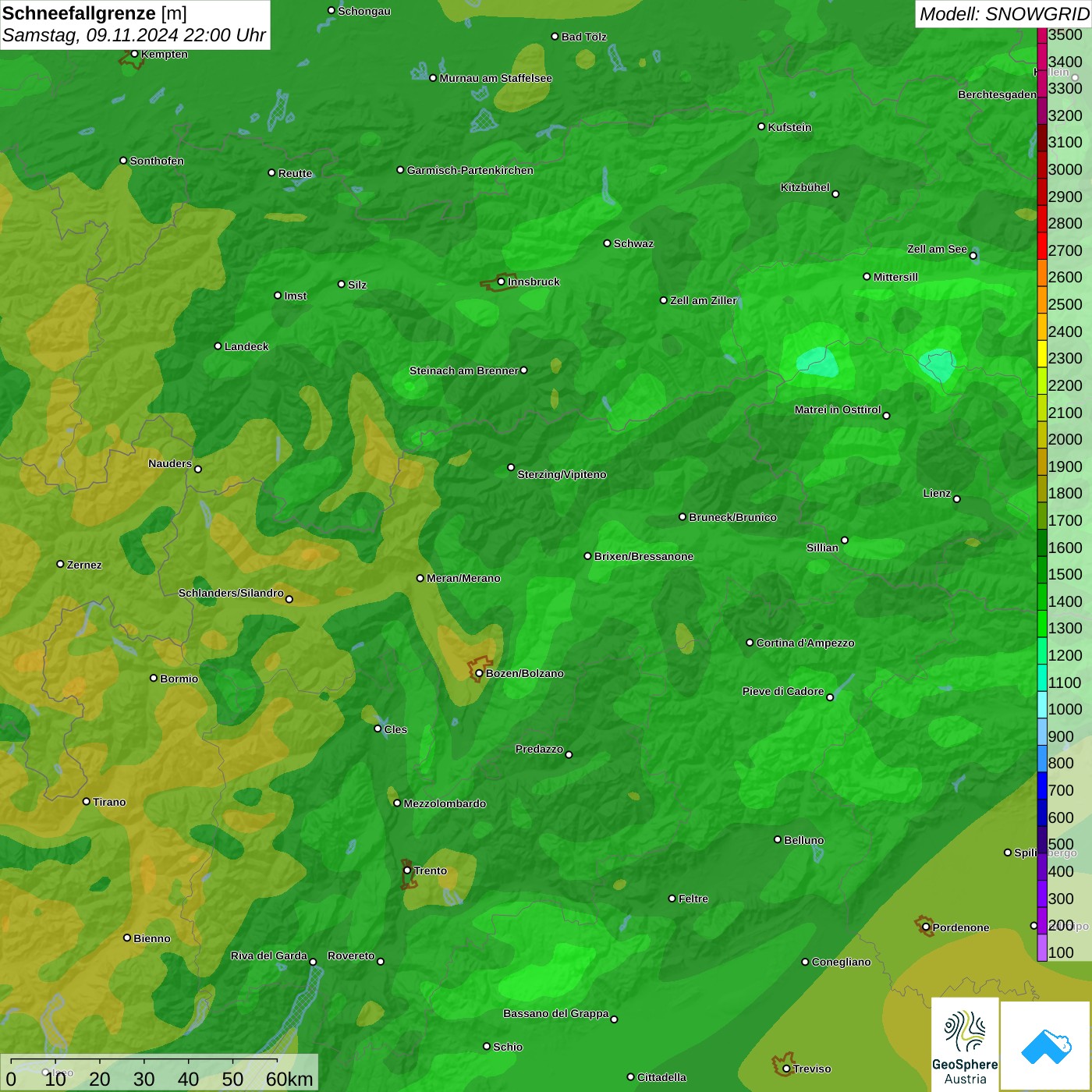Click the Bienno label

pos(152,938)
